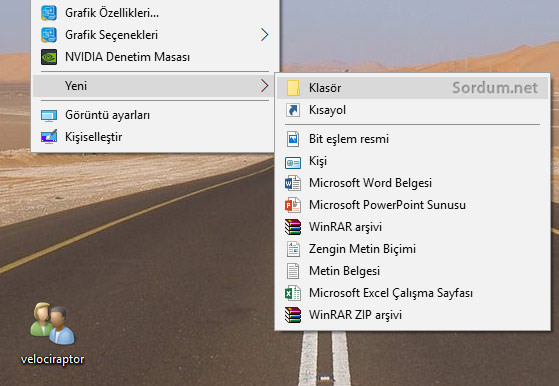
Task: Open NVIDIA Denetim Masası entry
Action: (156, 57)
